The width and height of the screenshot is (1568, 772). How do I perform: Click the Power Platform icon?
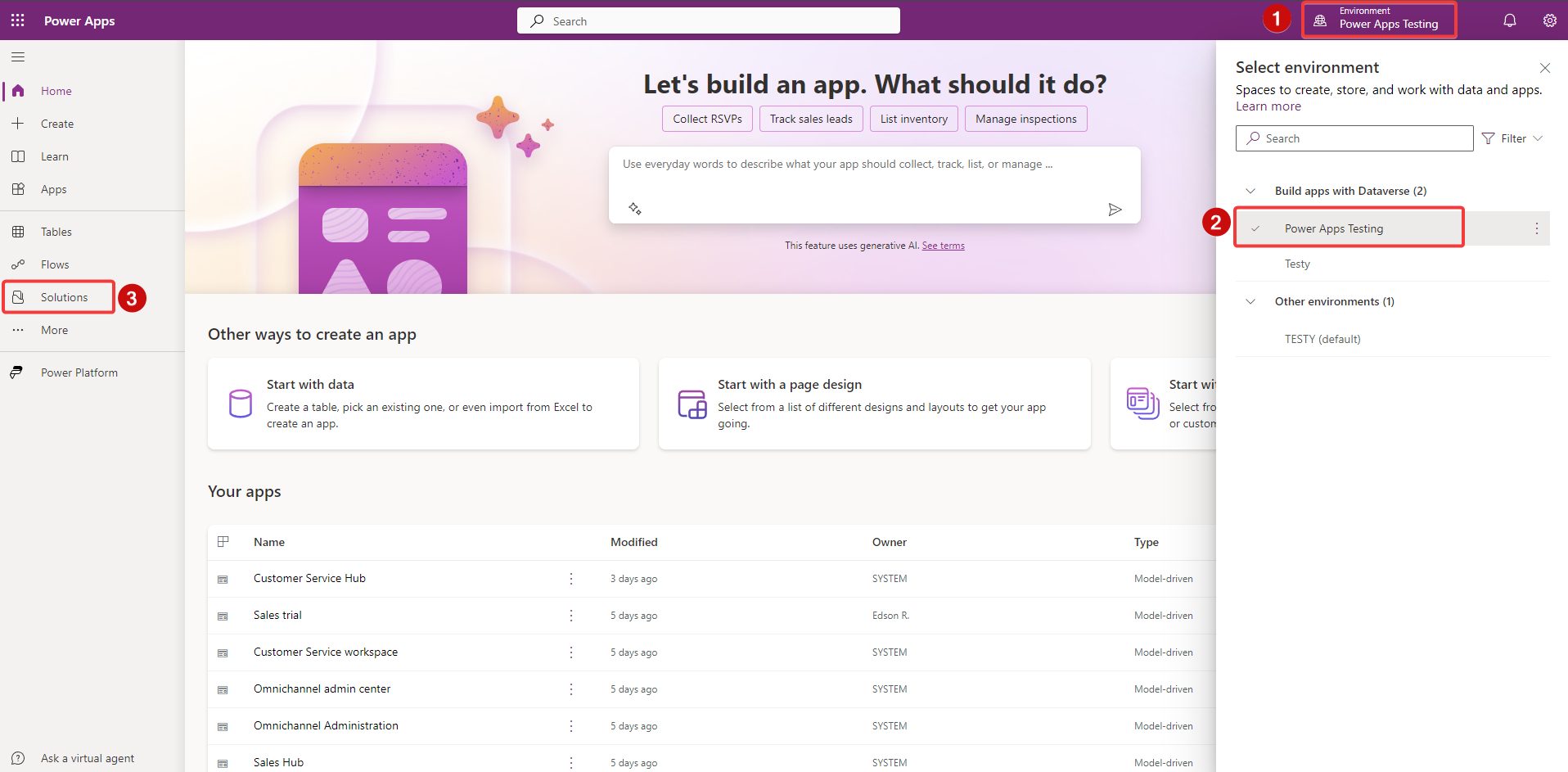[16, 372]
